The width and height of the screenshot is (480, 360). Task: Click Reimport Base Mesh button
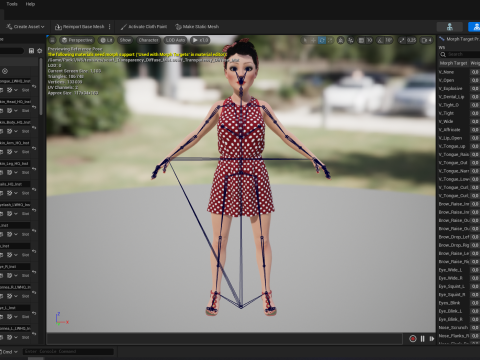80,27
